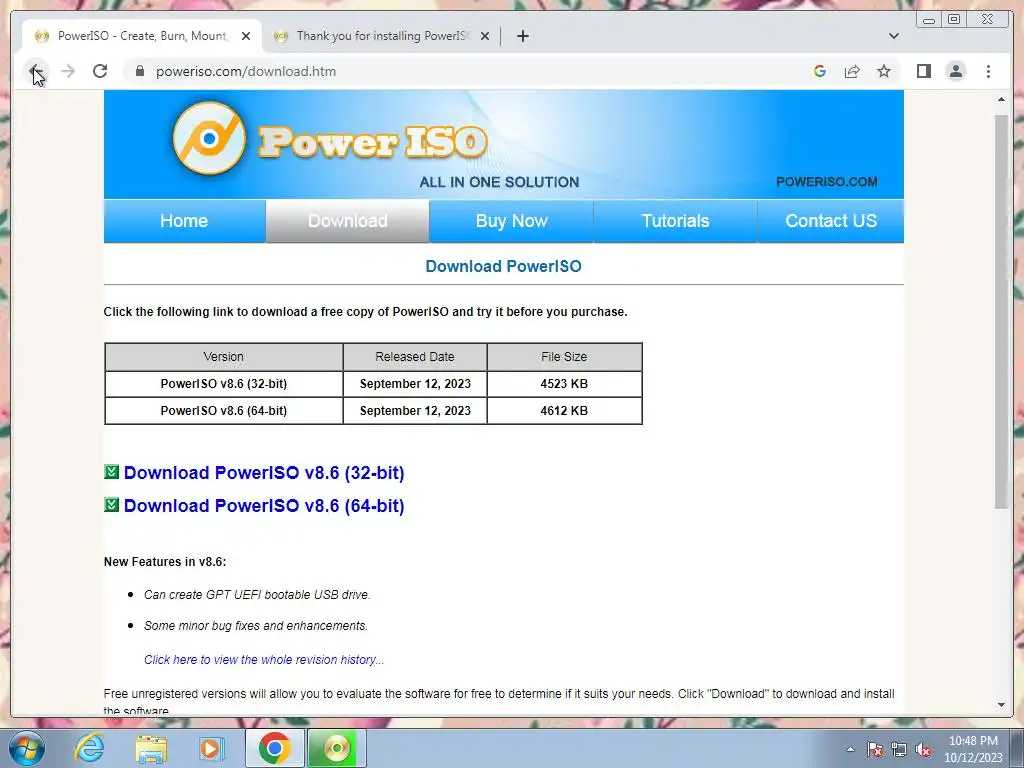Open the Download navigation item
This screenshot has height=768, width=1024.
pyautogui.click(x=347, y=221)
